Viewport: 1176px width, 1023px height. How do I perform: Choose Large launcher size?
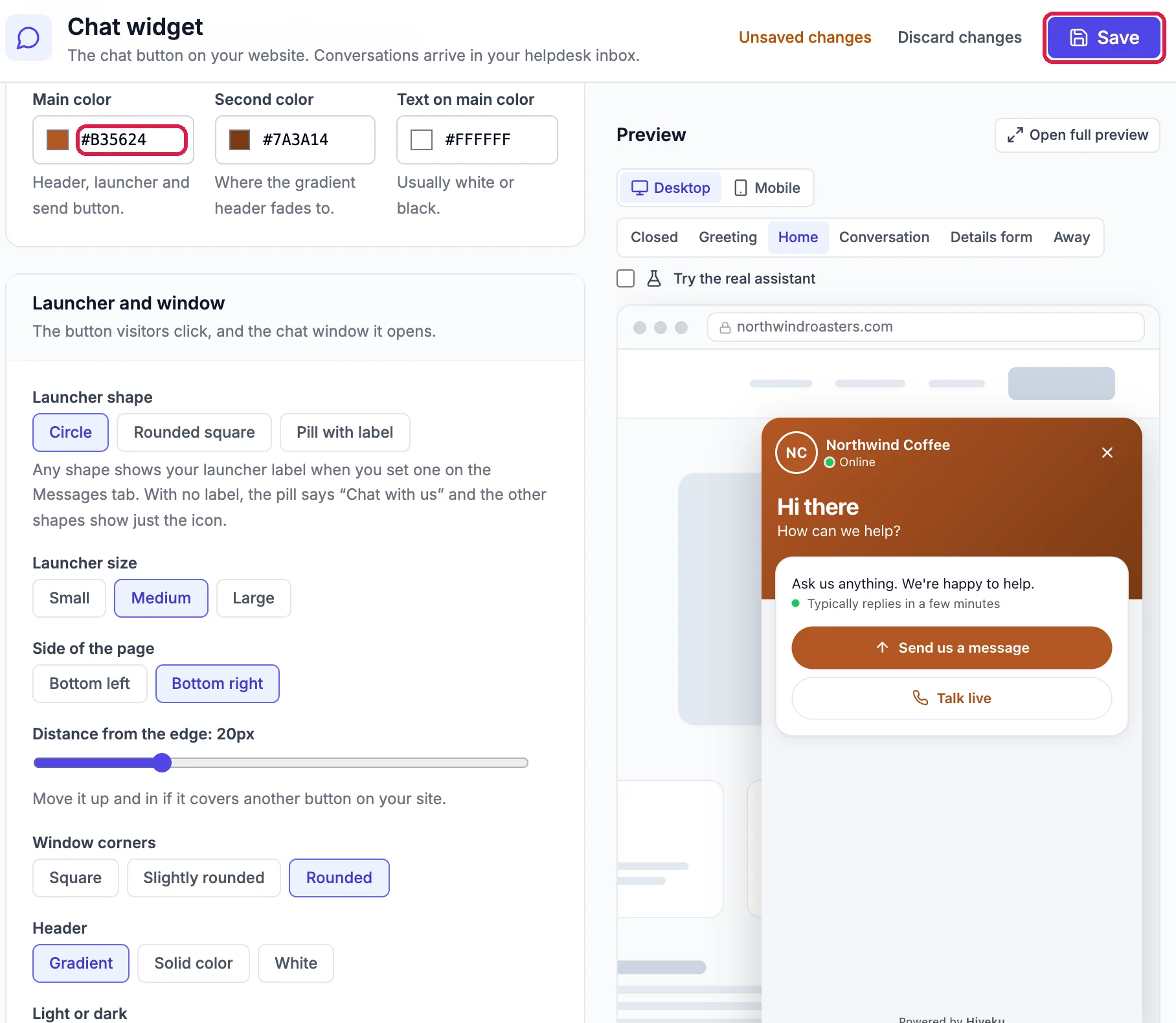click(x=254, y=598)
